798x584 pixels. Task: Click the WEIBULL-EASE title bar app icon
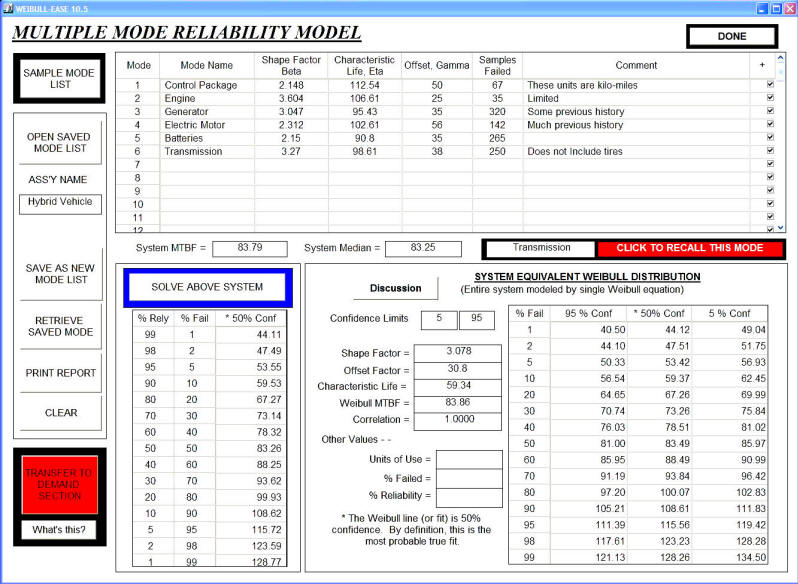[8, 8]
